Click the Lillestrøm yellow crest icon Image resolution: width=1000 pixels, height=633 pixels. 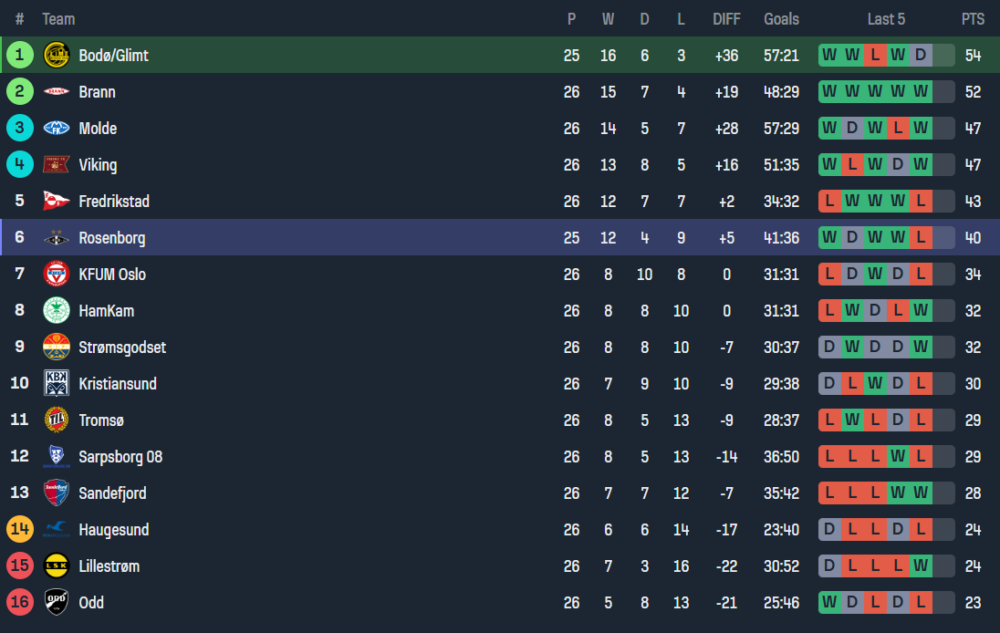[56, 566]
